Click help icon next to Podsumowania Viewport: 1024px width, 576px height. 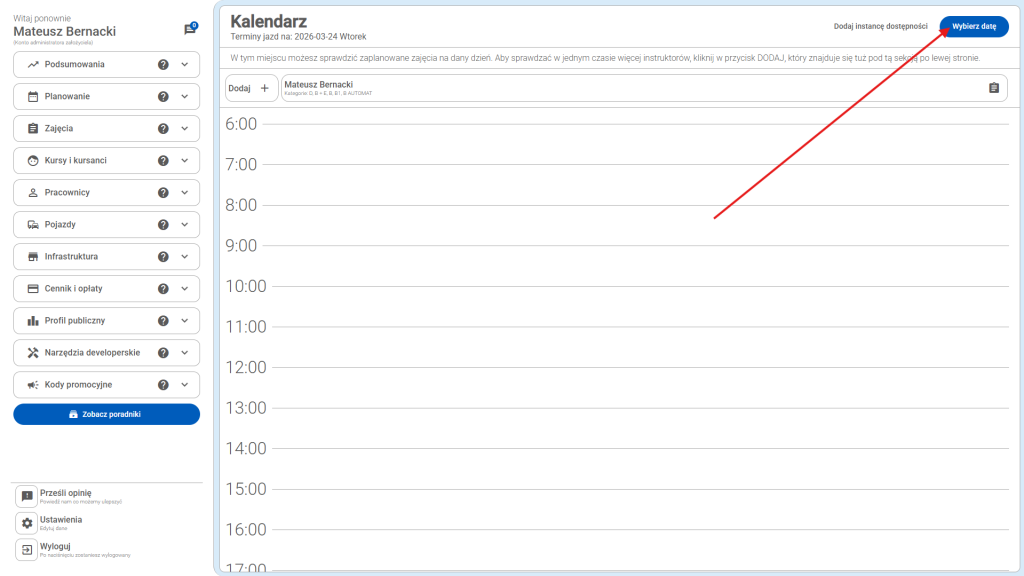tap(163, 65)
